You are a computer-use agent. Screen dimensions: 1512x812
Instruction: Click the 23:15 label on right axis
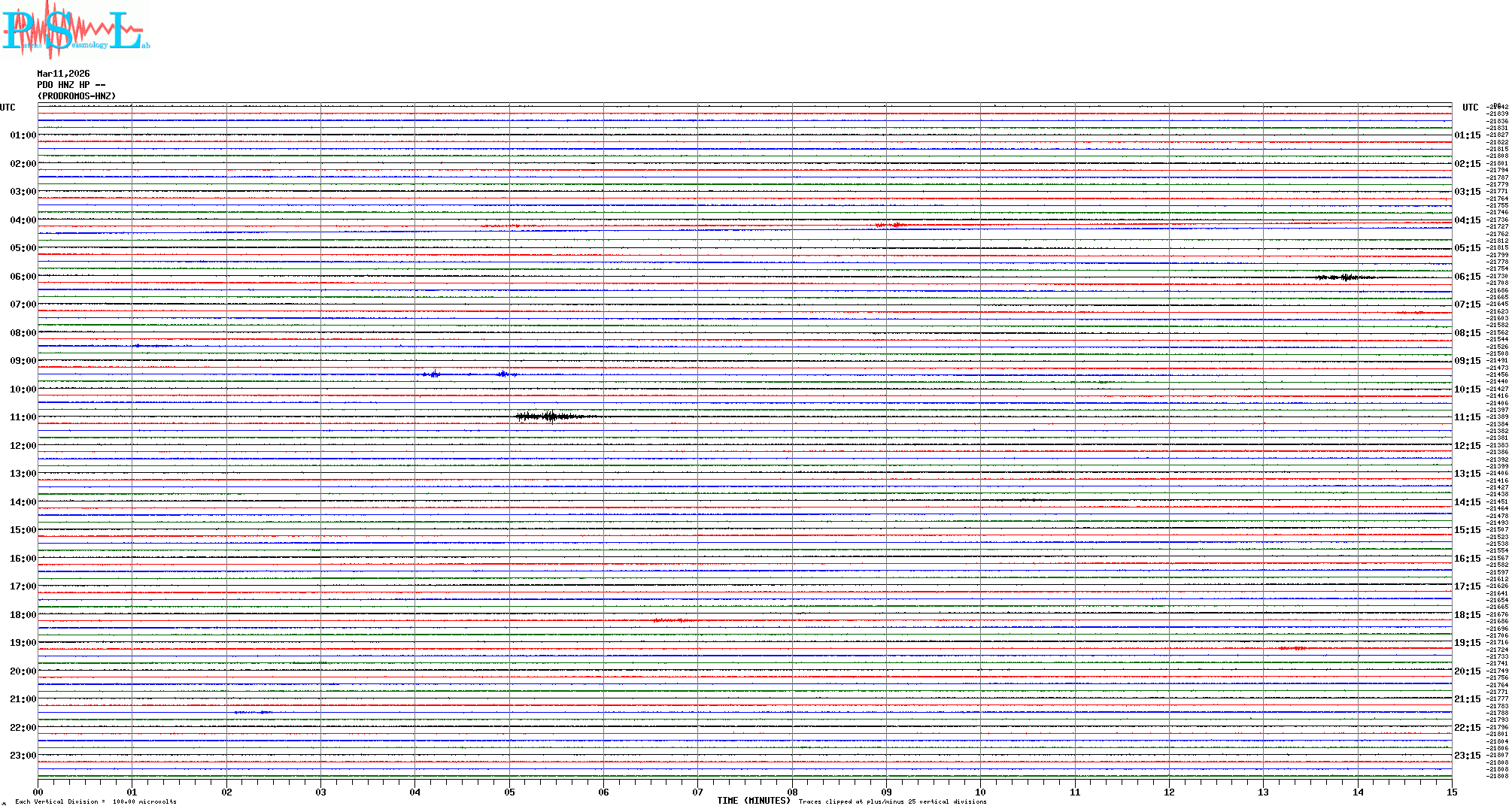pyautogui.click(x=1467, y=756)
